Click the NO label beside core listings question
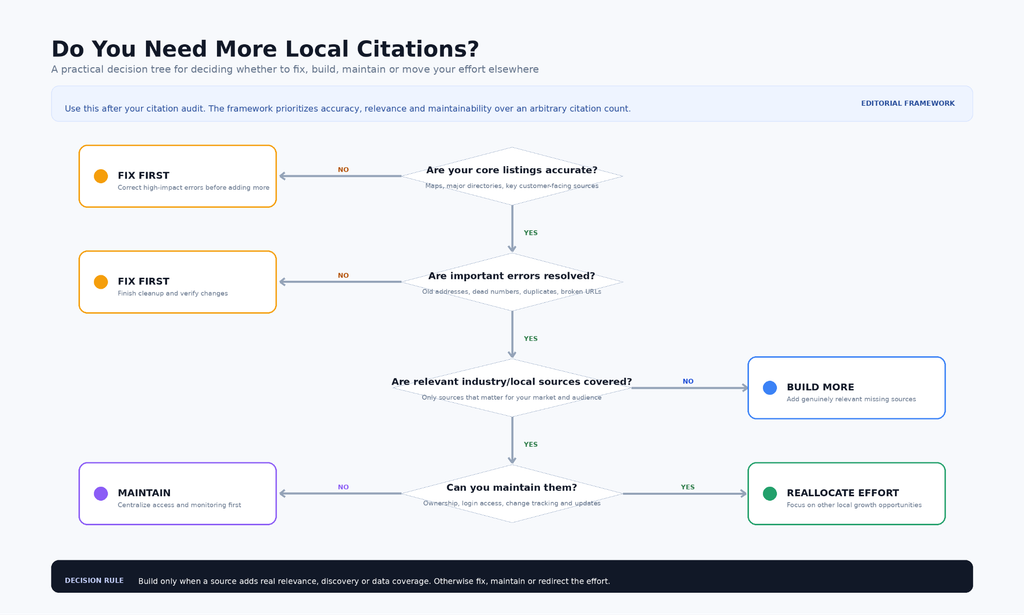This screenshot has width=1024, height=615. point(344,170)
